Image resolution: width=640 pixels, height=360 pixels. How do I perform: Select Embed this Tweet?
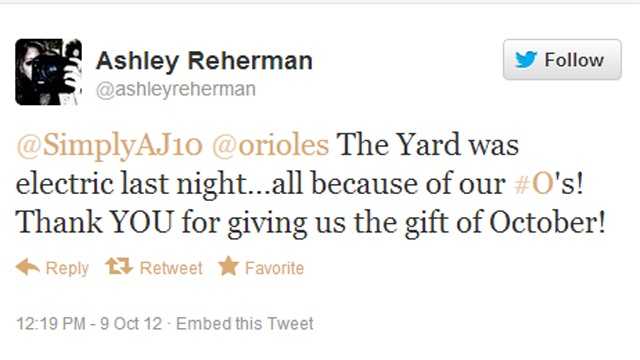pos(244,324)
